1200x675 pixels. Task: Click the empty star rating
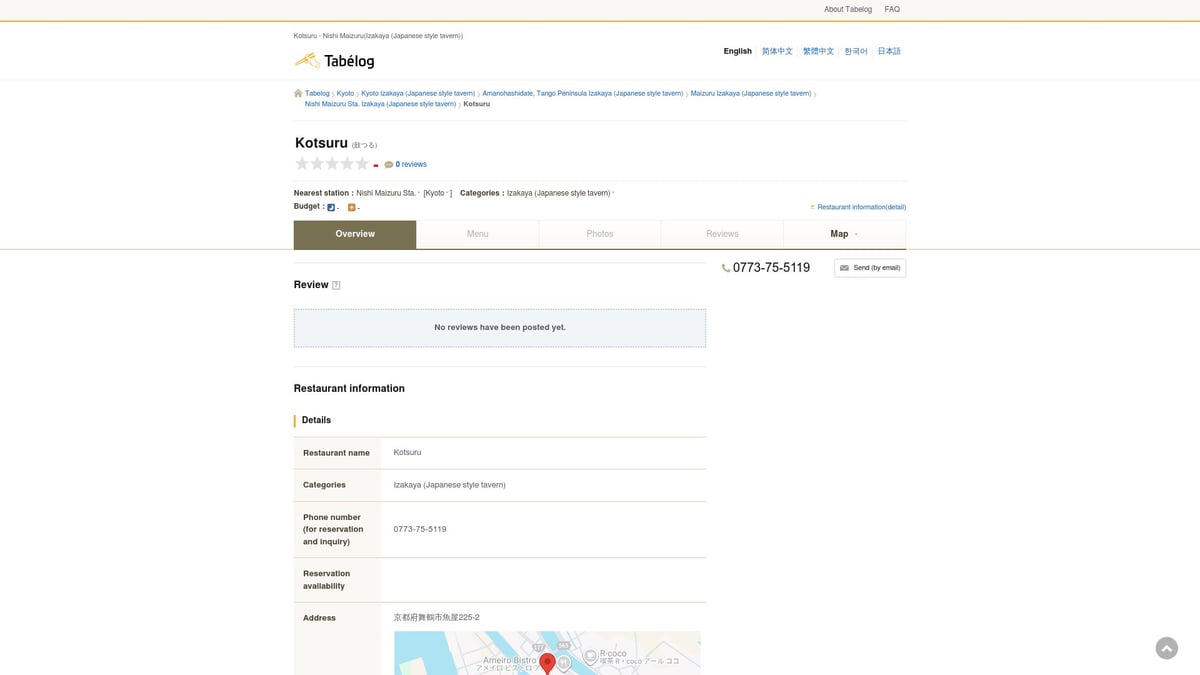tap(332, 164)
